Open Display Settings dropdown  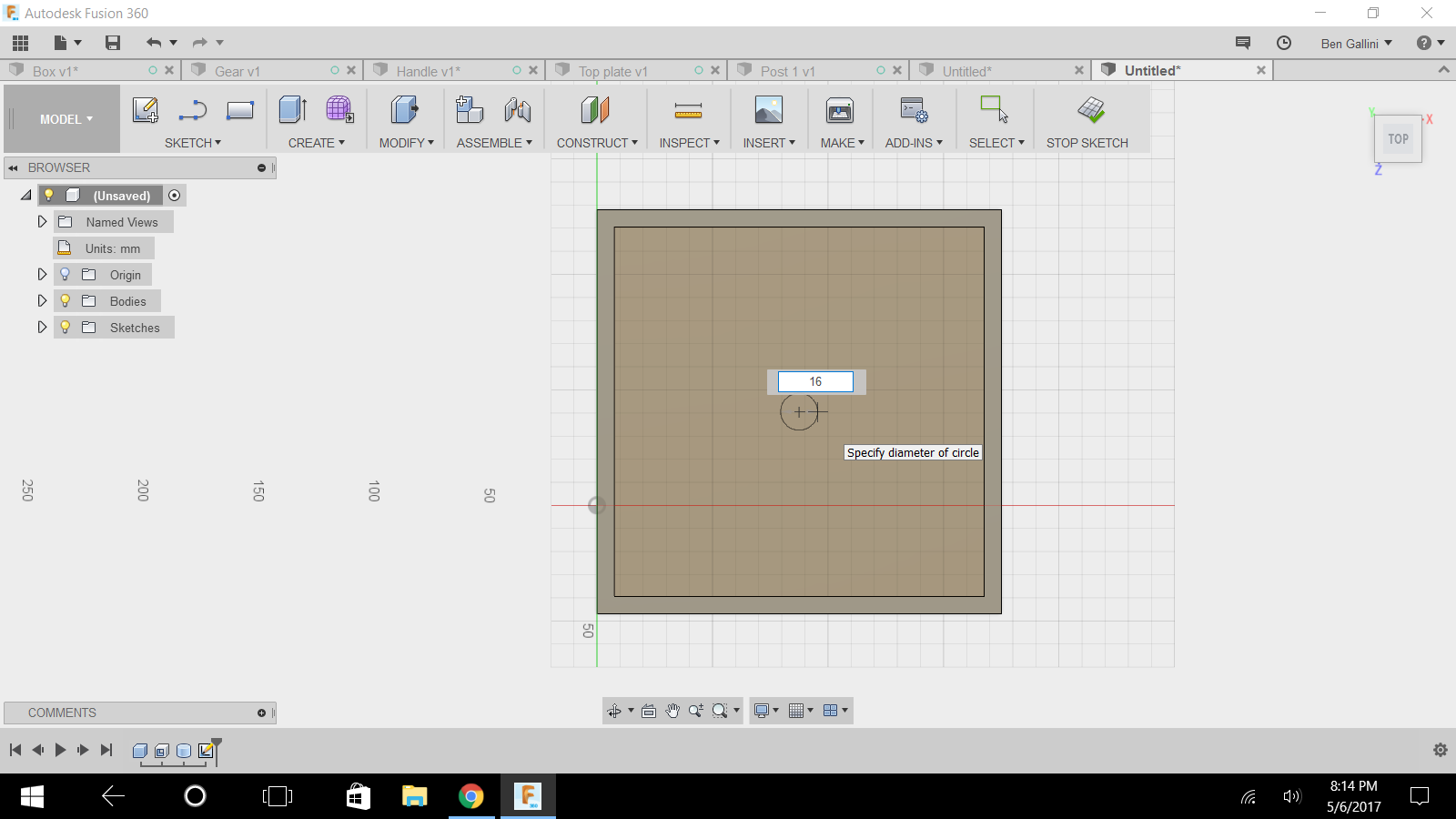pyautogui.click(x=767, y=711)
